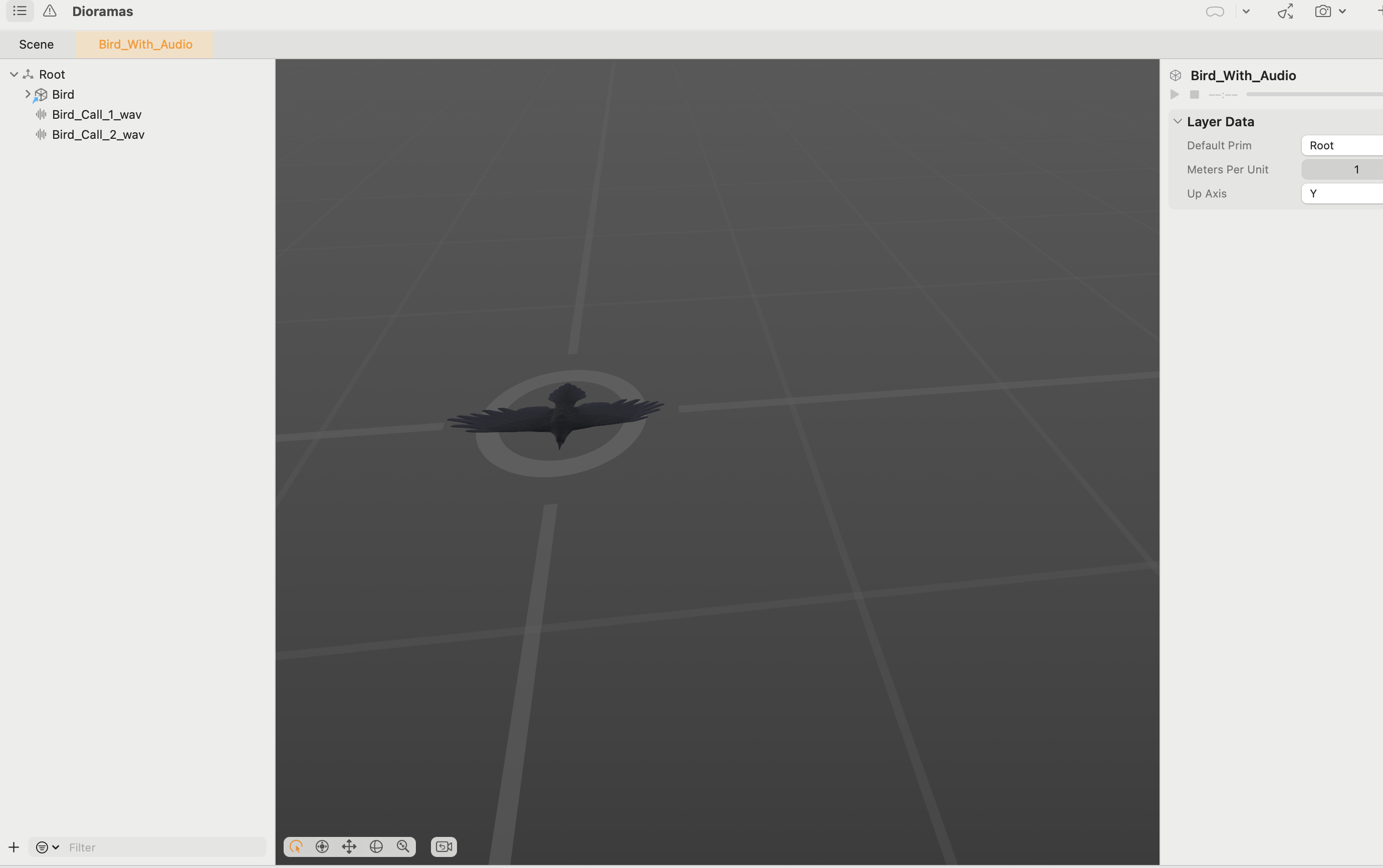
Task: Click the playback progress slider
Action: pyautogui.click(x=1314, y=95)
